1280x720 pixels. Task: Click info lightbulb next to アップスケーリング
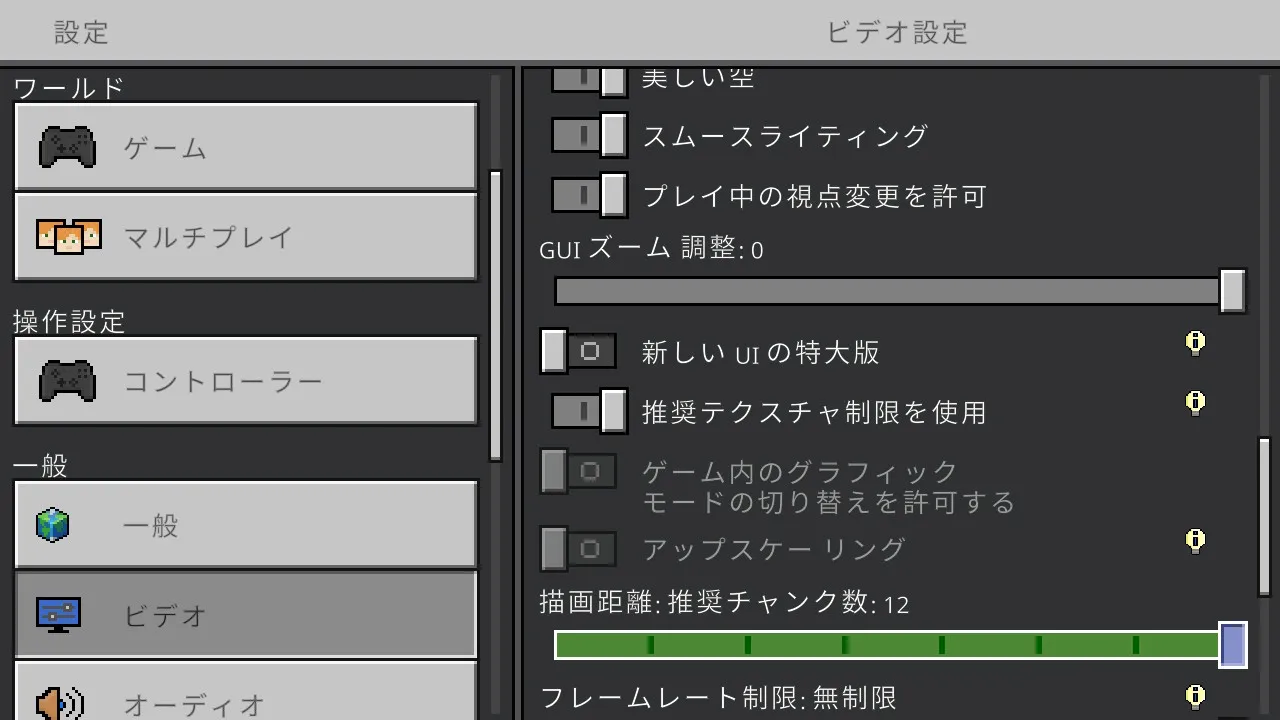pyautogui.click(x=1194, y=541)
